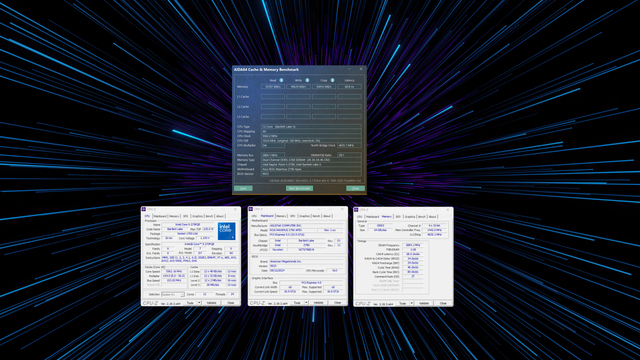Viewport: 640px width, 360px height.
Task: Click the info icon beside Write in AIDA64
Action: [307, 80]
